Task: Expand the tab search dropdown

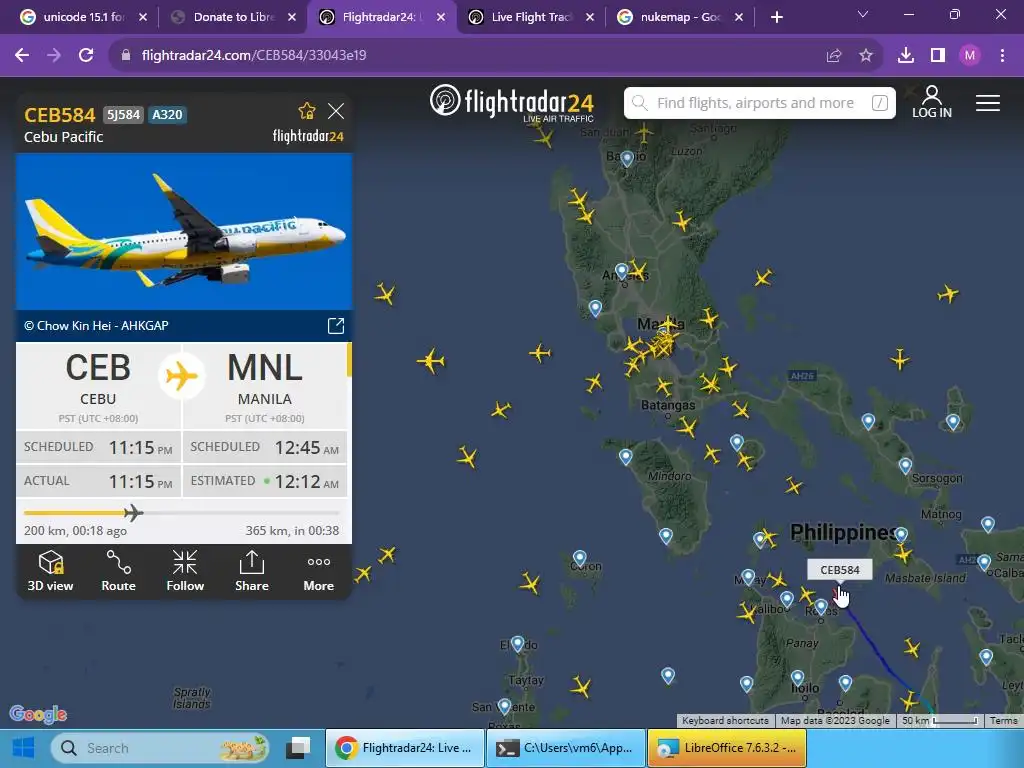Action: pos(863,14)
